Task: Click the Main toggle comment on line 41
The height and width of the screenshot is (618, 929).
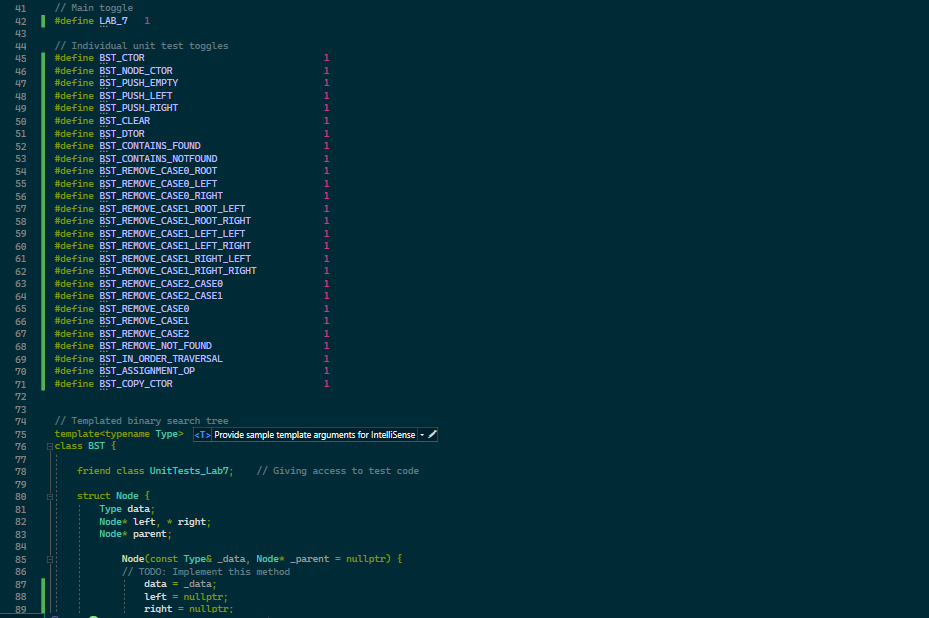Action: 95,7
